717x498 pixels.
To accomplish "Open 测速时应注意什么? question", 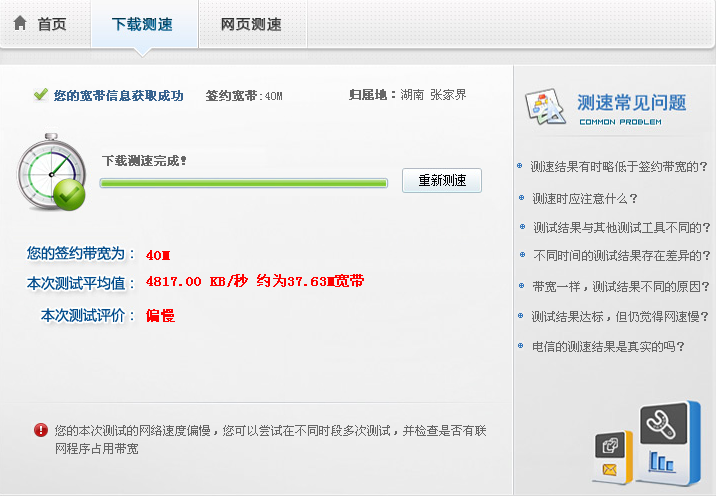I will click(584, 198).
